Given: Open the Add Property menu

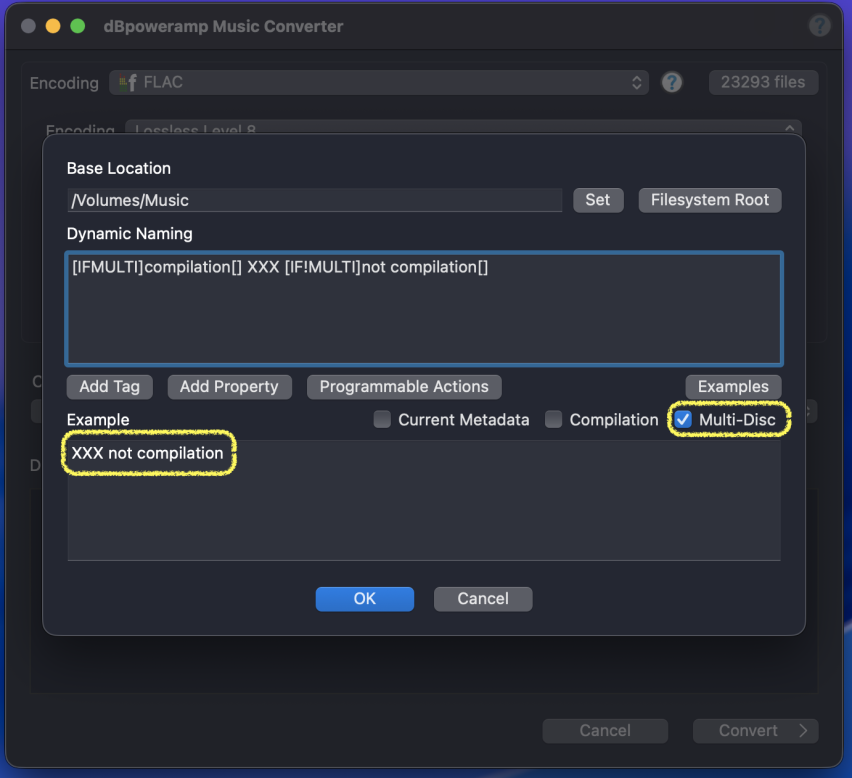Looking at the screenshot, I should pos(229,387).
